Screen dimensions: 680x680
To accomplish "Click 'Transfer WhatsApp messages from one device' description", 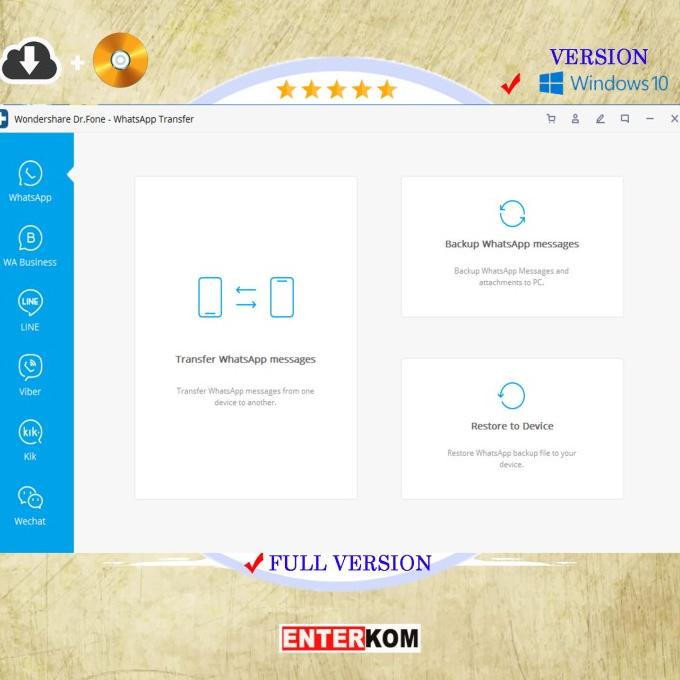I will [245, 396].
